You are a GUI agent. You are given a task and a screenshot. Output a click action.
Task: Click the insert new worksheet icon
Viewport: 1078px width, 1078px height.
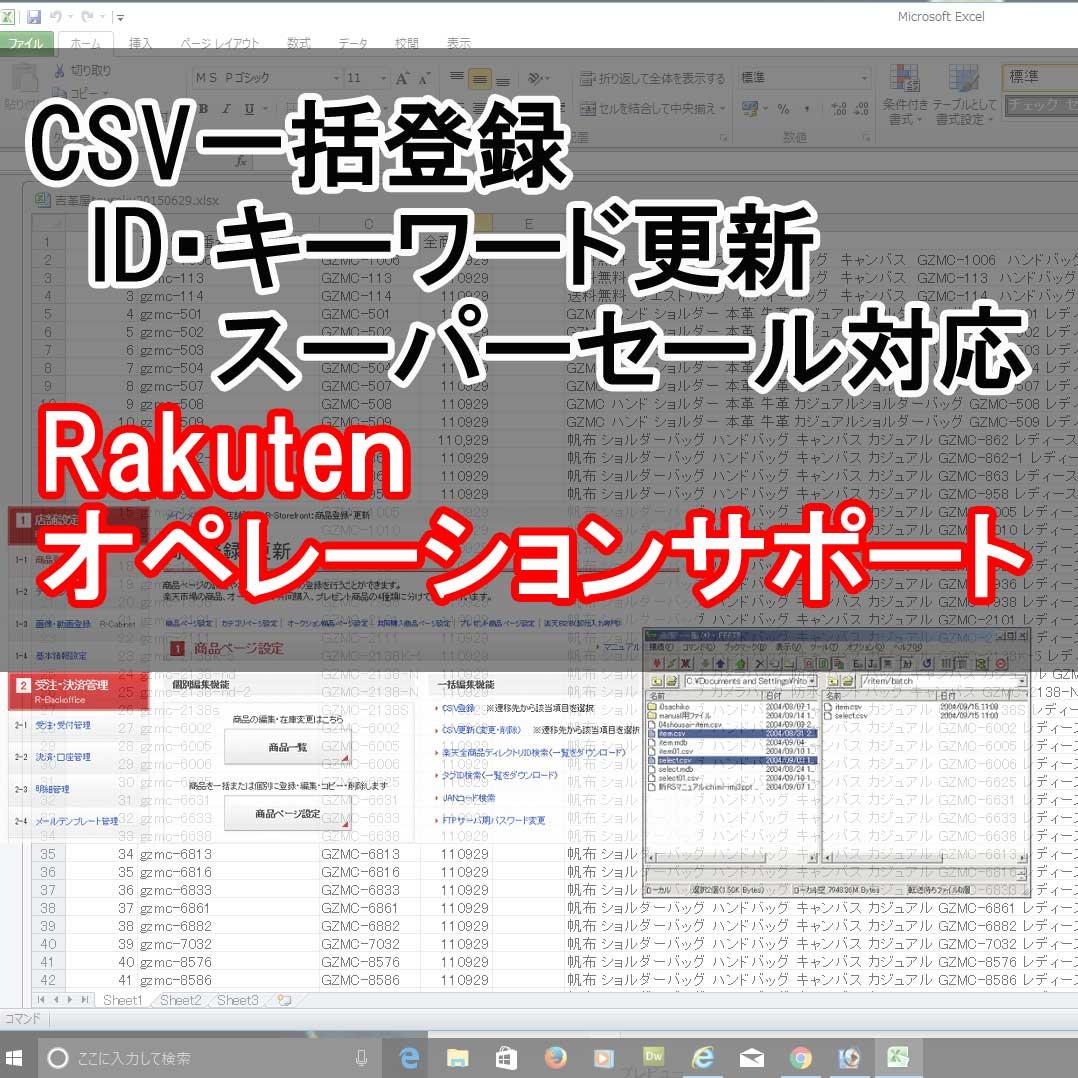click(284, 1000)
